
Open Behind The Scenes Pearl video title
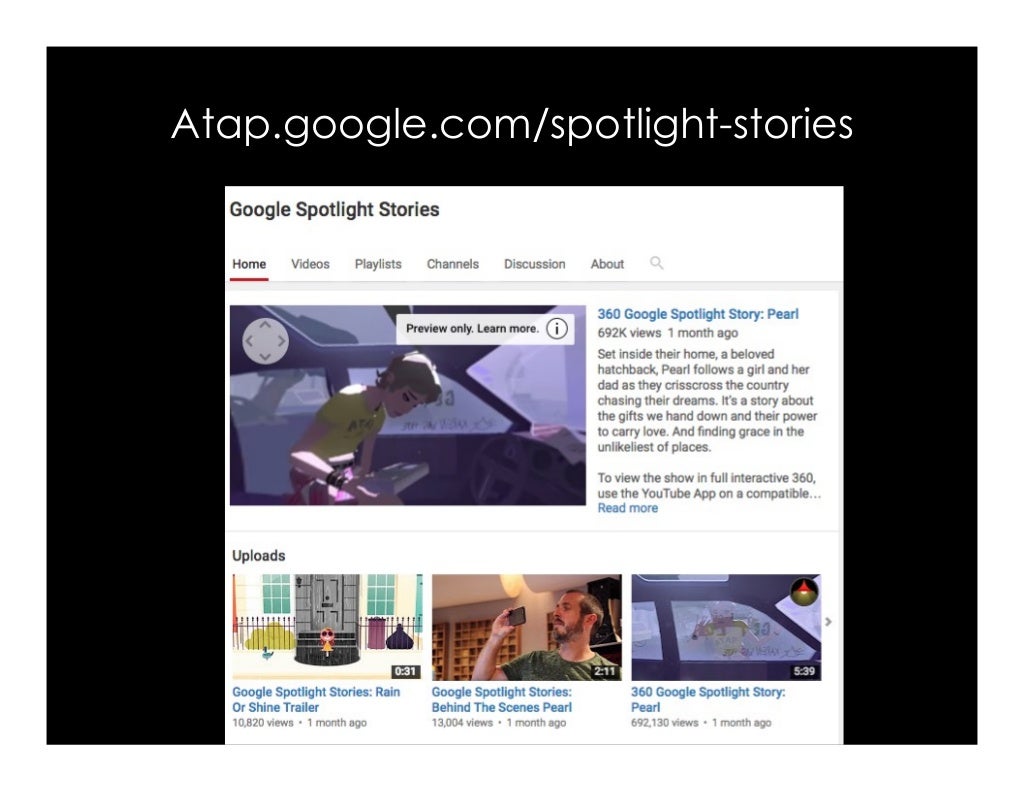(x=502, y=699)
